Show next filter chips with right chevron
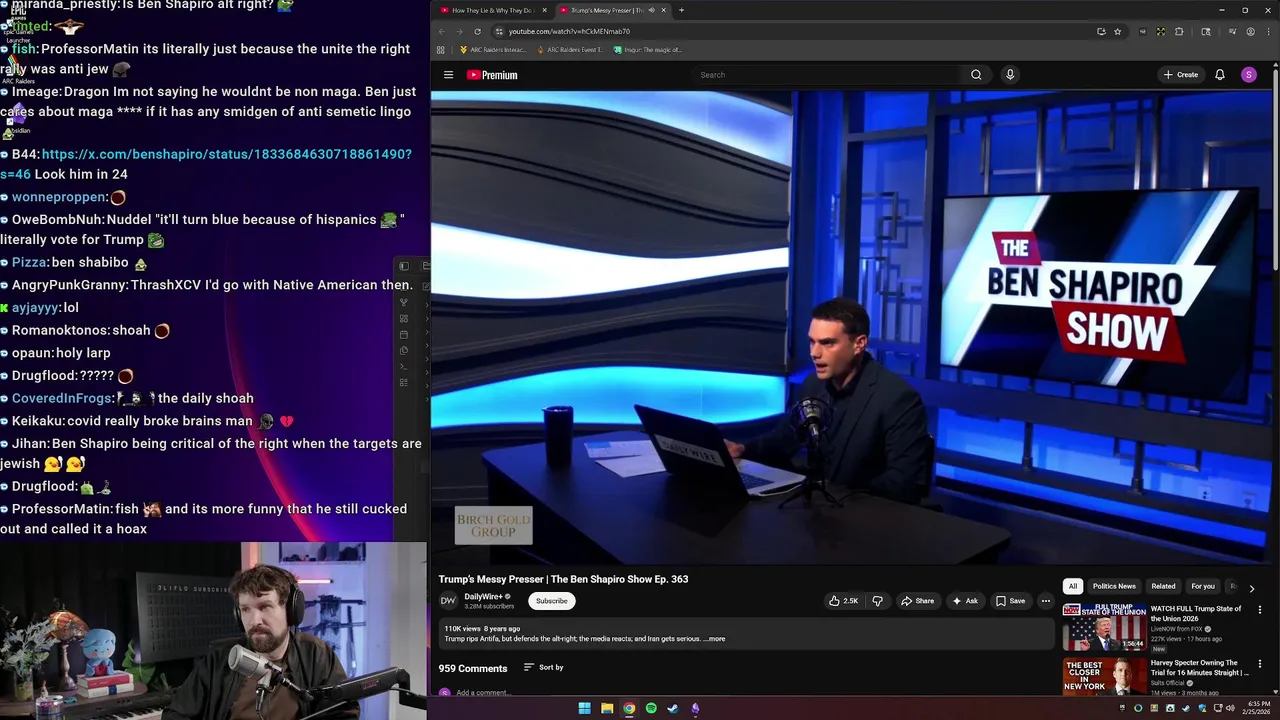Screen dimensions: 1280x720 (x=1251, y=588)
